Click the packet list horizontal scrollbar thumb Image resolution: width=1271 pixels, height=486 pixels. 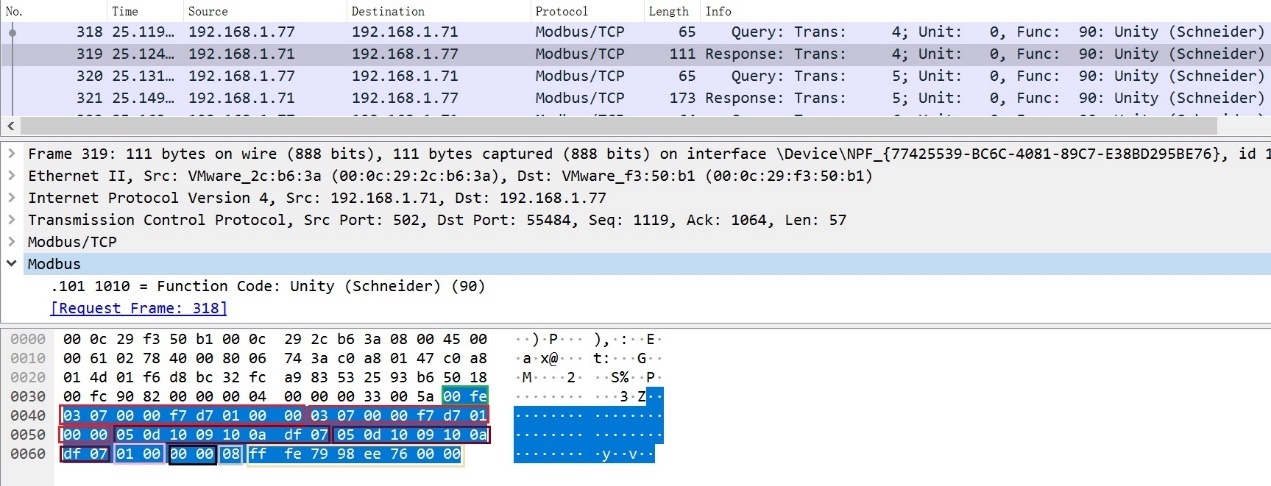point(618,127)
